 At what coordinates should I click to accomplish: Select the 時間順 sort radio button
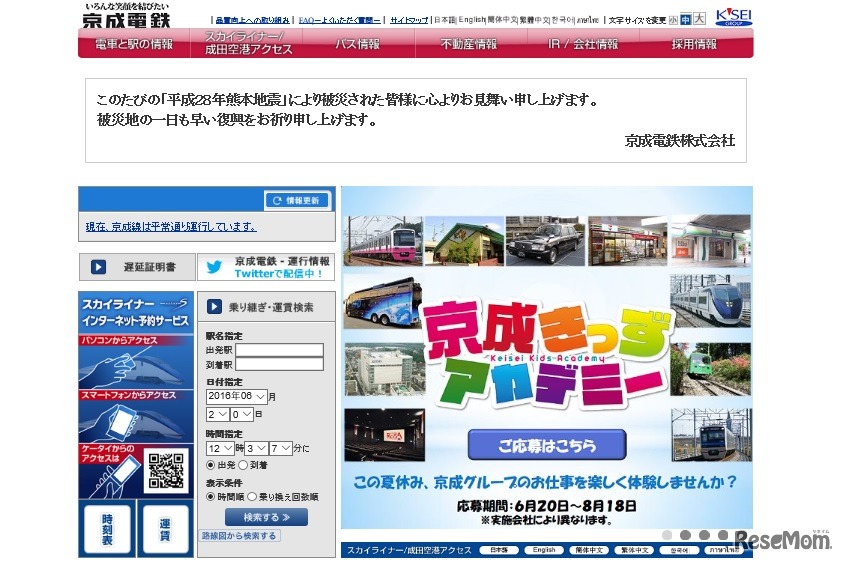pyautogui.click(x=210, y=497)
